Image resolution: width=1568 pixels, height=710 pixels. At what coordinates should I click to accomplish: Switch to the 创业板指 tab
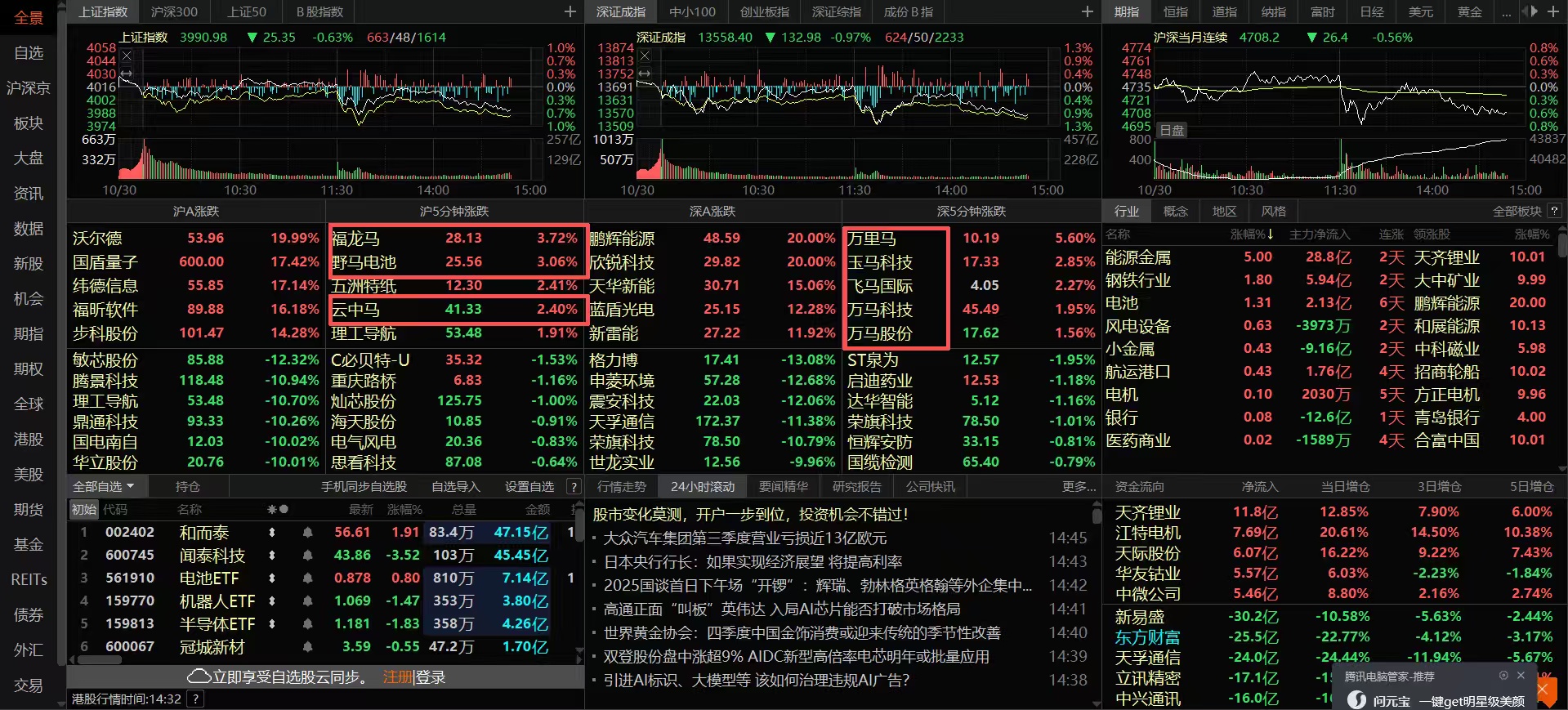[765, 11]
